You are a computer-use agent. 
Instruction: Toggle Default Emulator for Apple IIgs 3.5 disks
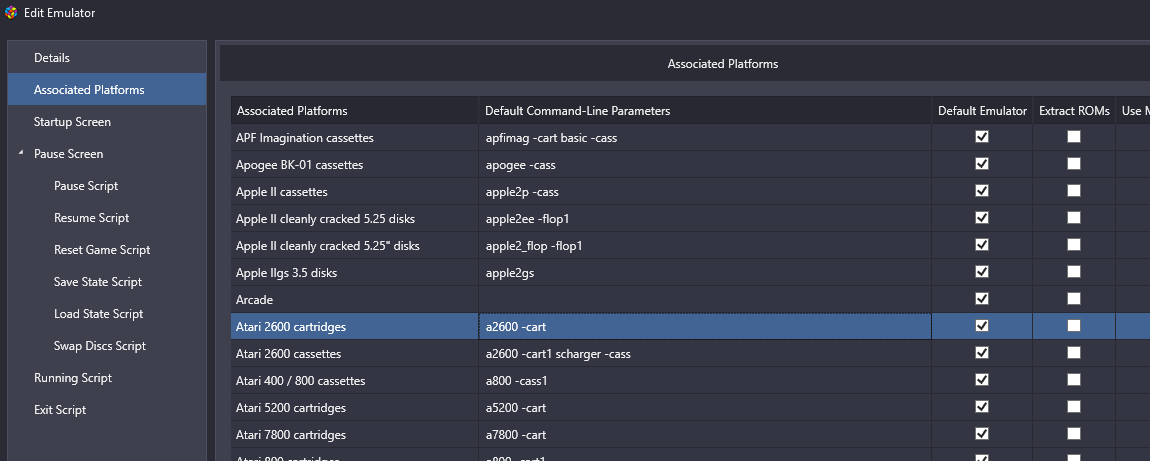(982, 272)
